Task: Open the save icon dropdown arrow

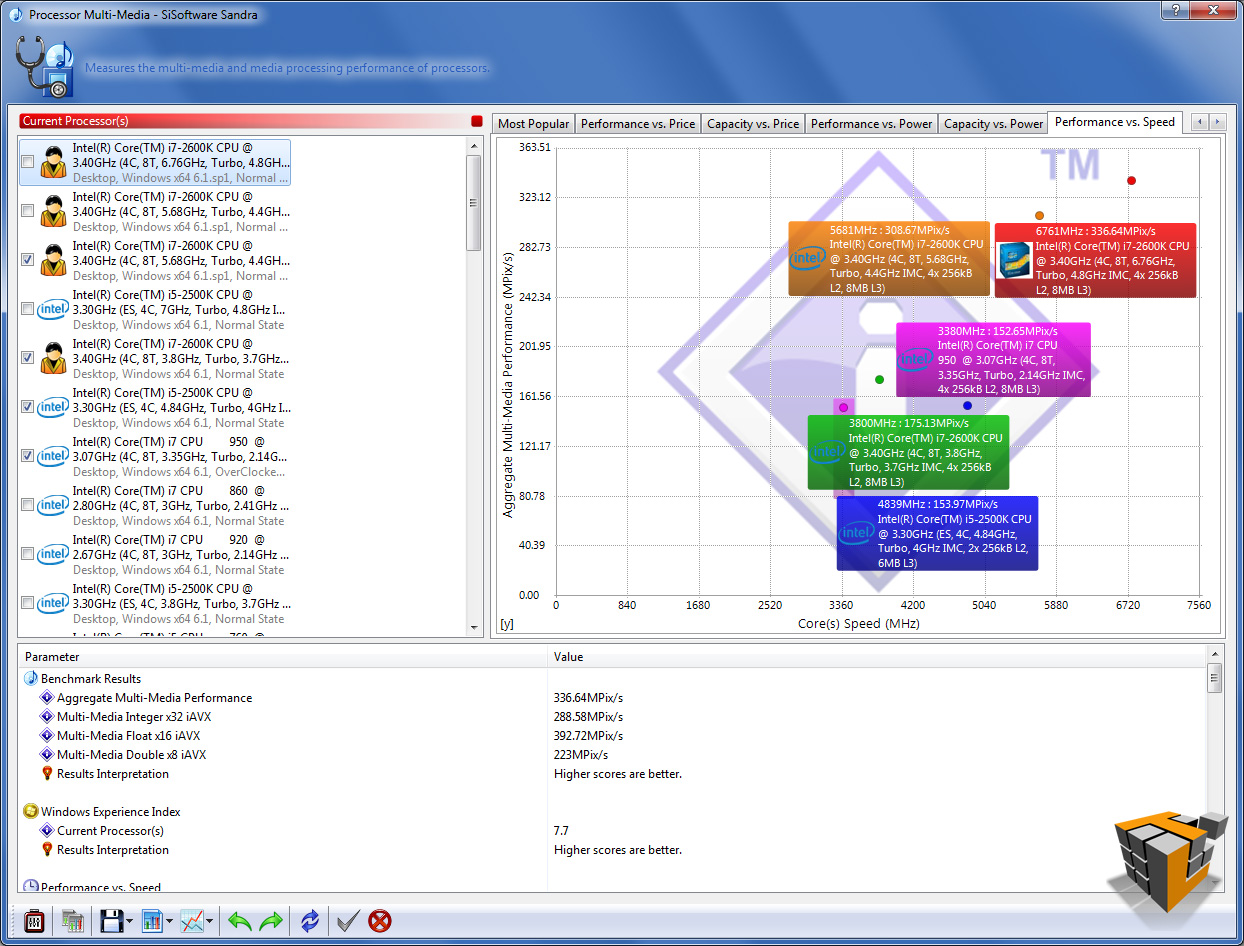Action: coord(130,922)
